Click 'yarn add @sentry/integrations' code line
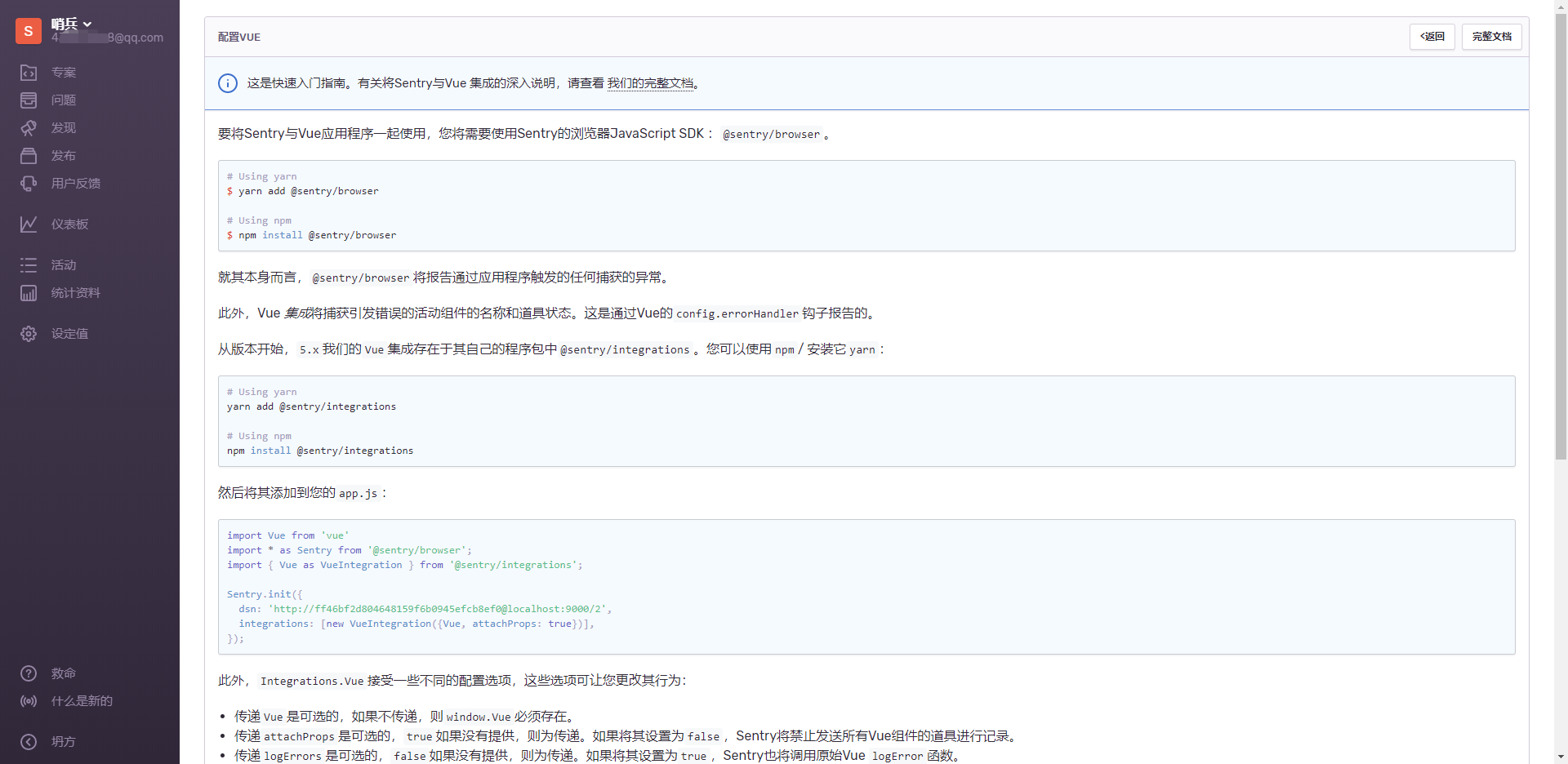The image size is (1568, 764). pyautogui.click(x=312, y=406)
